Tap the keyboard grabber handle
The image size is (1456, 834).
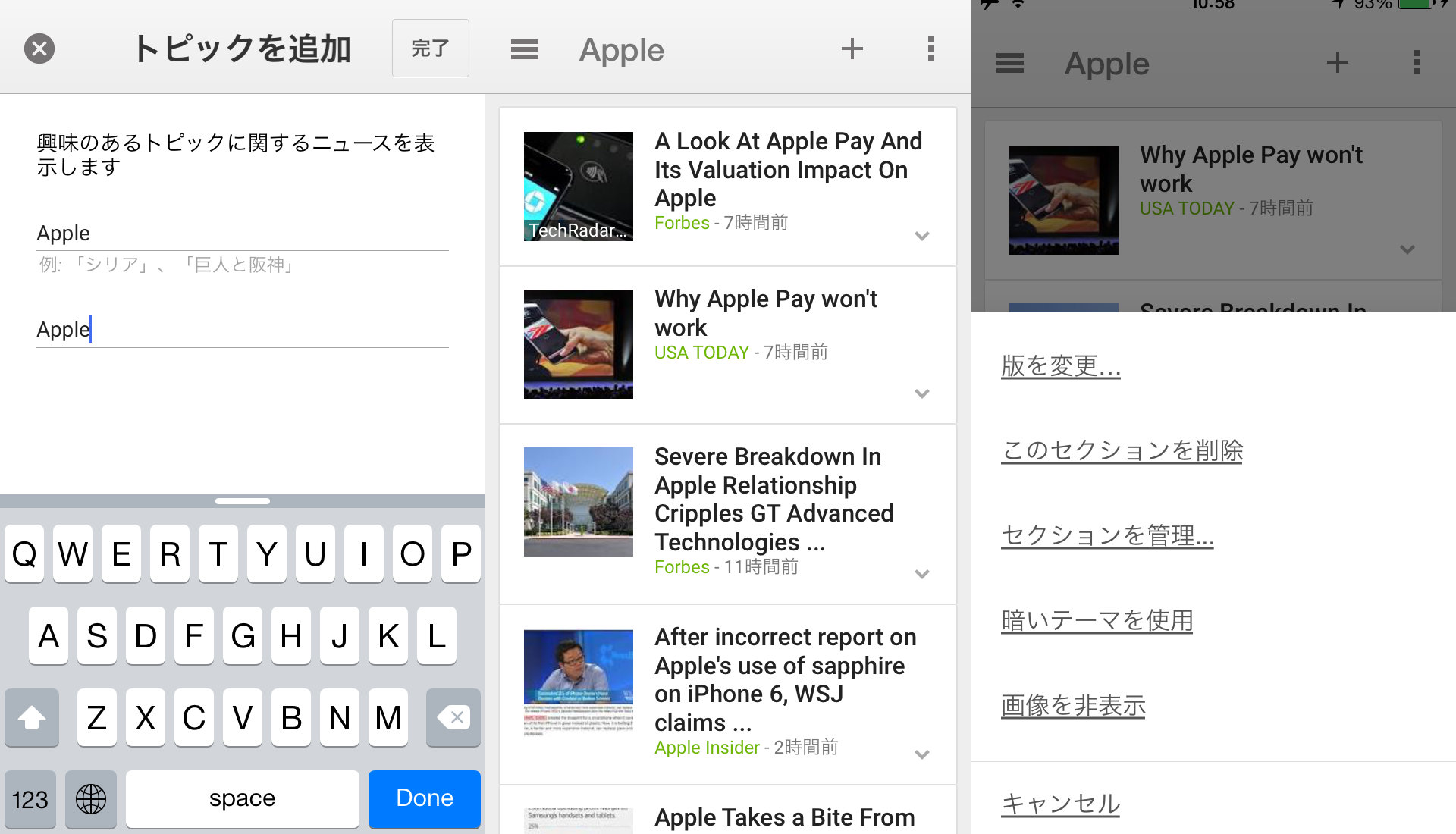pyautogui.click(x=243, y=501)
